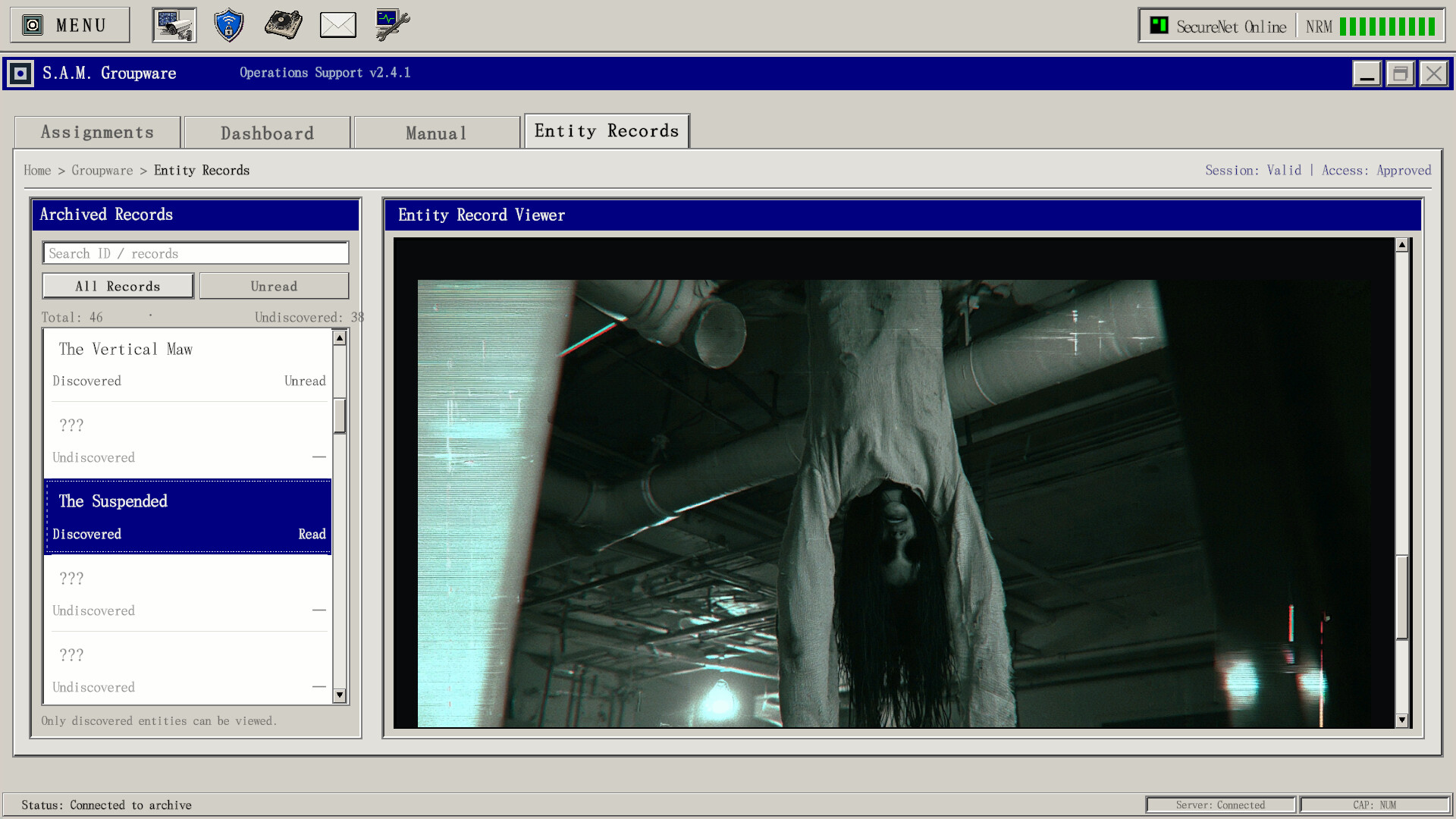
Task: Open The Suspended record entry
Action: (x=188, y=516)
